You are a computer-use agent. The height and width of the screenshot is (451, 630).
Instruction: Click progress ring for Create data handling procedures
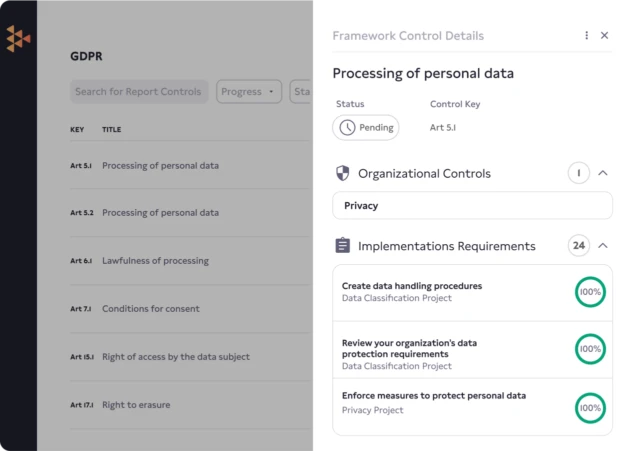[x=590, y=292]
